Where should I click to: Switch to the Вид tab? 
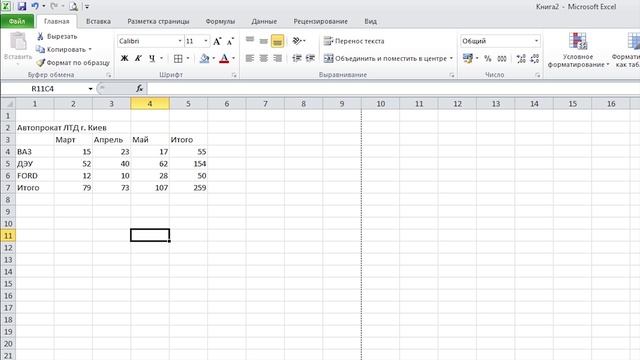[x=371, y=21]
